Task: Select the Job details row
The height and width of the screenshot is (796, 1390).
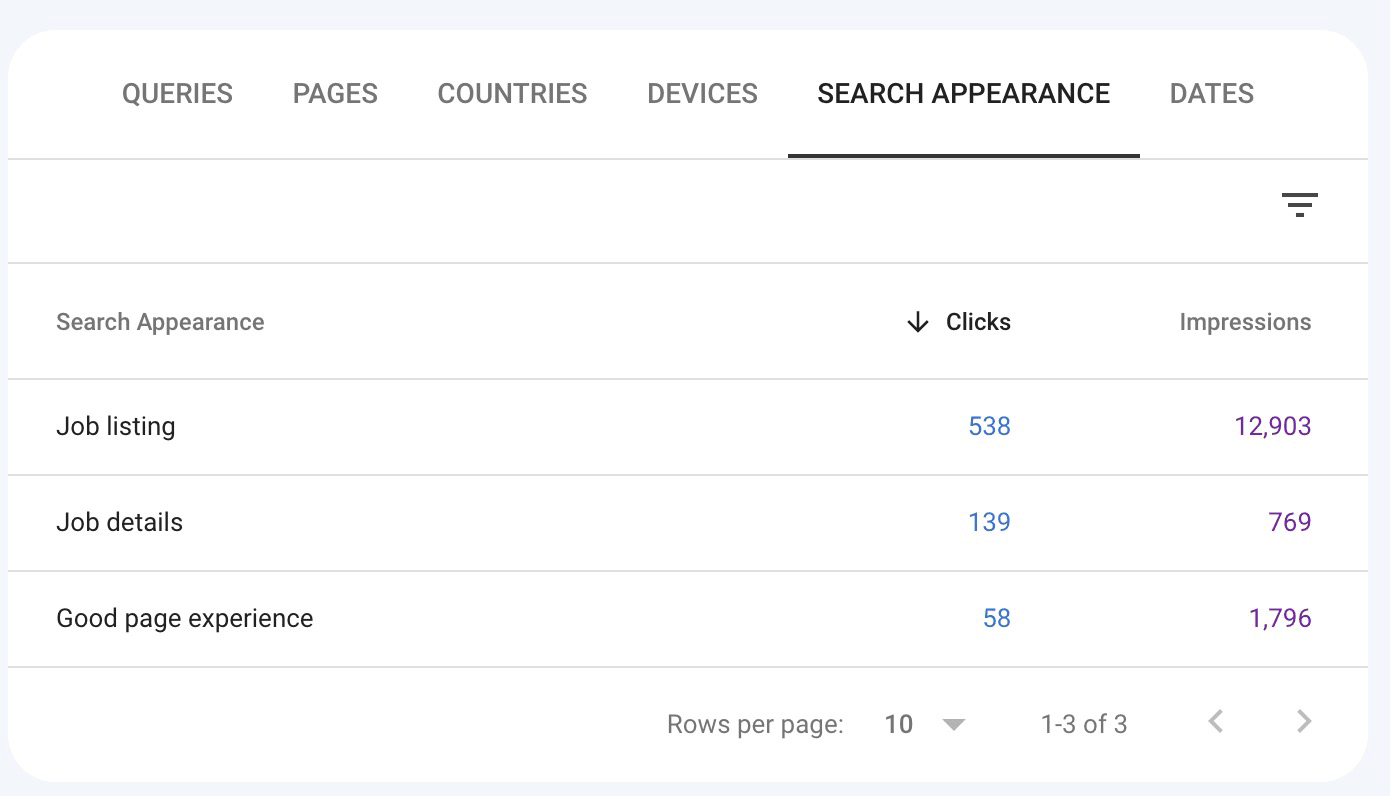Action: pos(119,522)
